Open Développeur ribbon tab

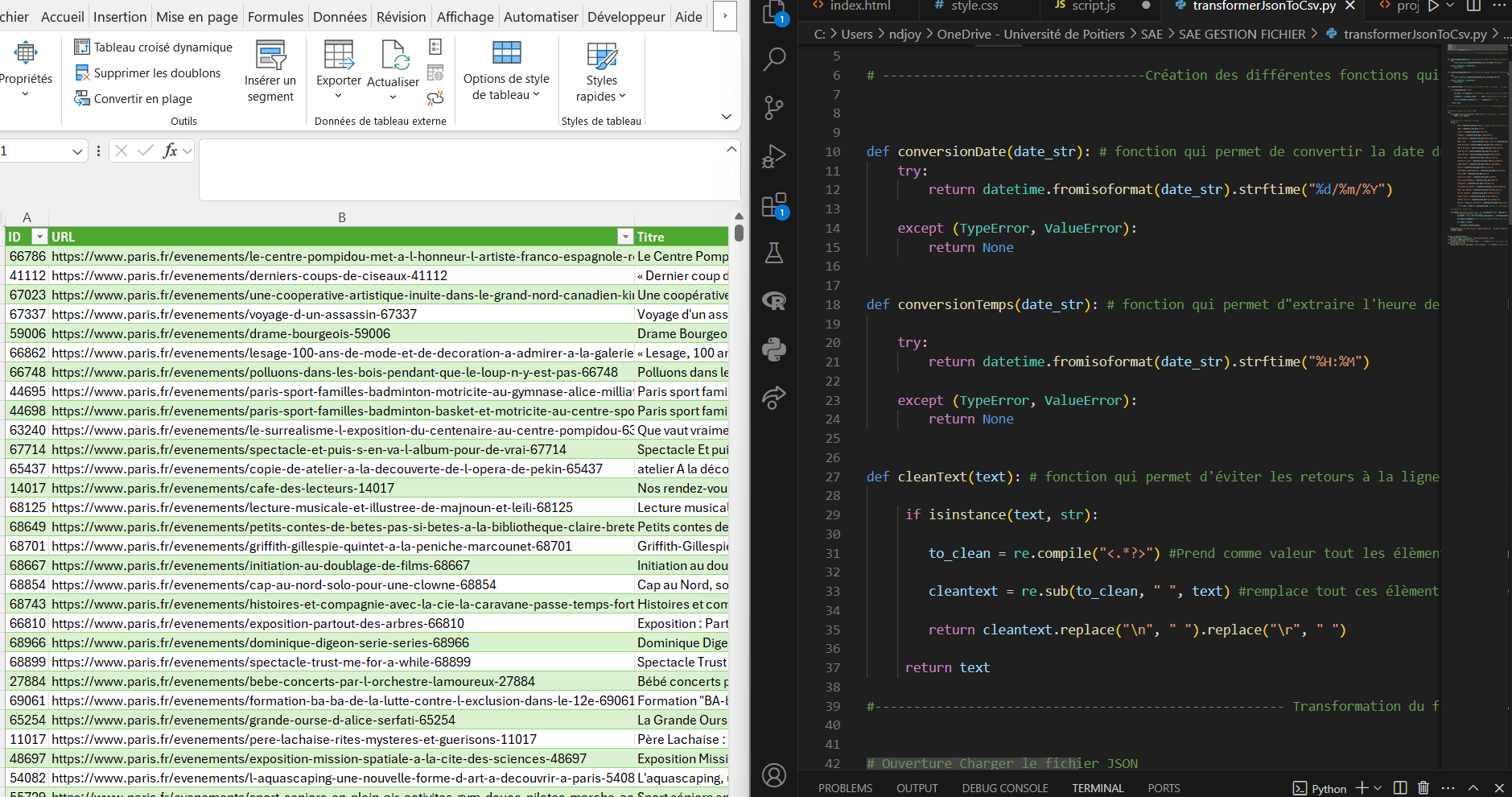pos(626,17)
